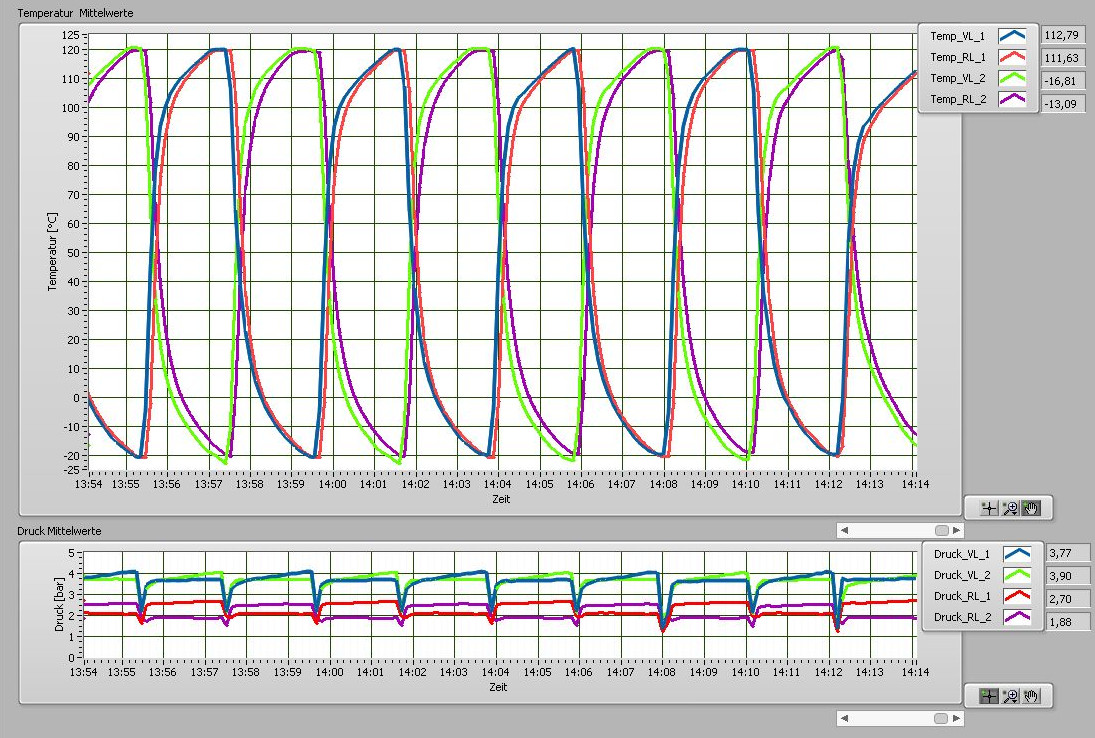Click the 'Zeit' label under pressure graph
This screenshot has height=738, width=1095.
tap(498, 687)
